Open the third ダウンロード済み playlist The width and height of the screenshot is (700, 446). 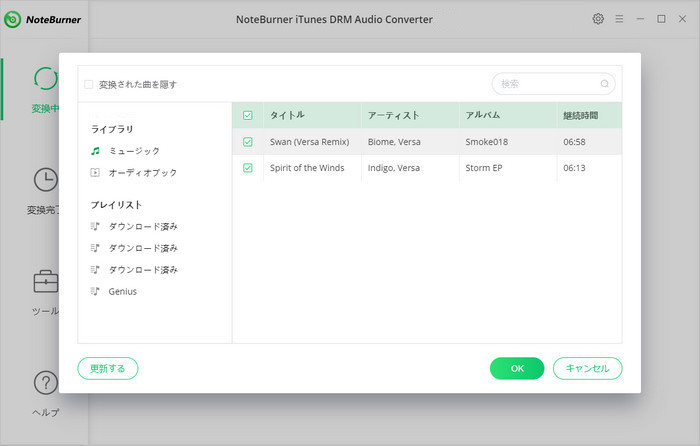[143, 270]
